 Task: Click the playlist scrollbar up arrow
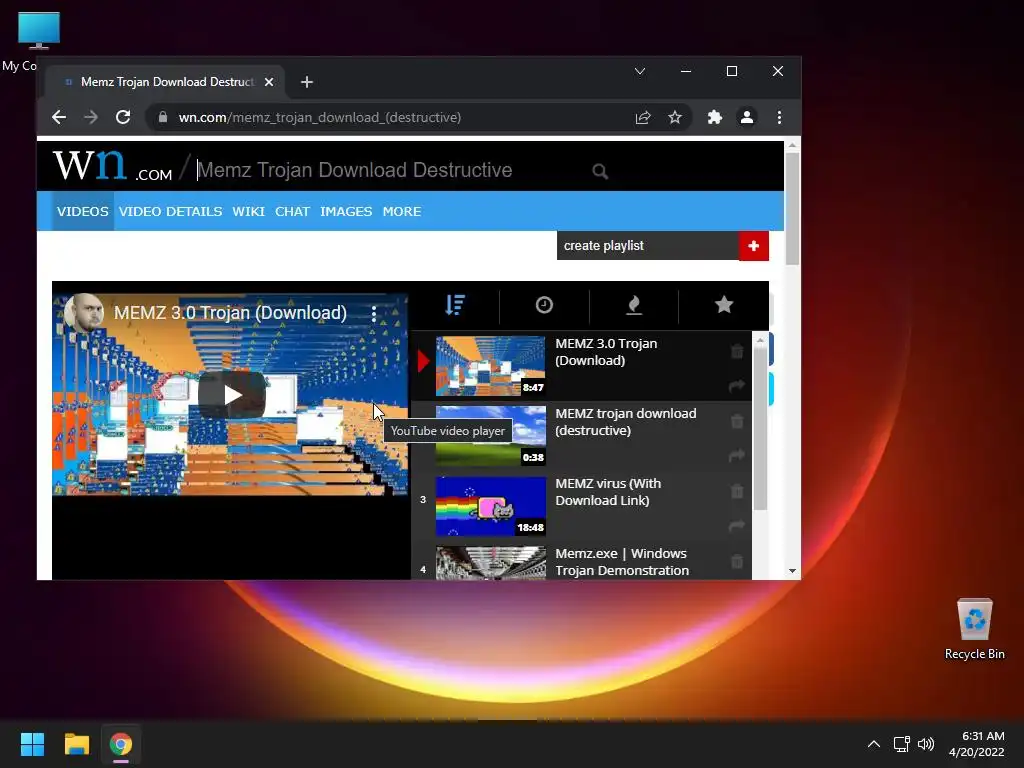[x=760, y=341]
